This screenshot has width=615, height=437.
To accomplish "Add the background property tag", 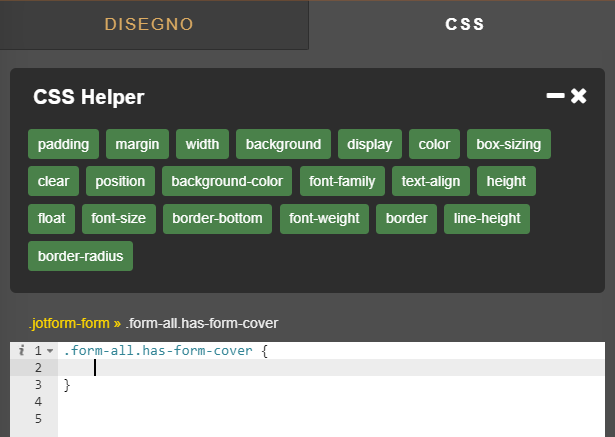I will coord(283,144).
